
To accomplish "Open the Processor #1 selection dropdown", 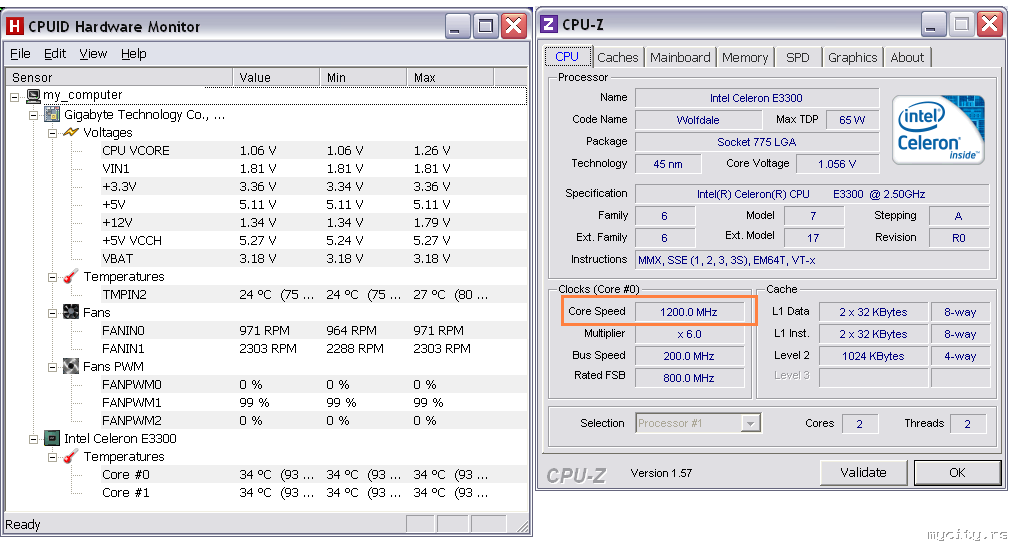I will coord(750,423).
